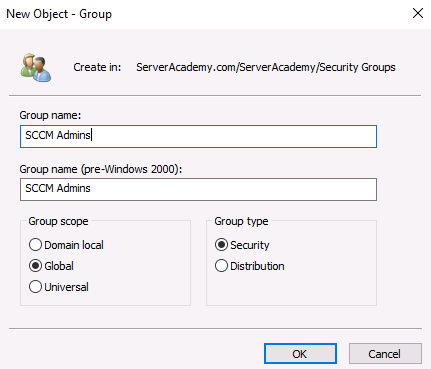Image resolution: width=431 pixels, height=369 pixels.
Task: Click the 'Group name (pre-Windows 2000):' label
Action: coord(101,169)
